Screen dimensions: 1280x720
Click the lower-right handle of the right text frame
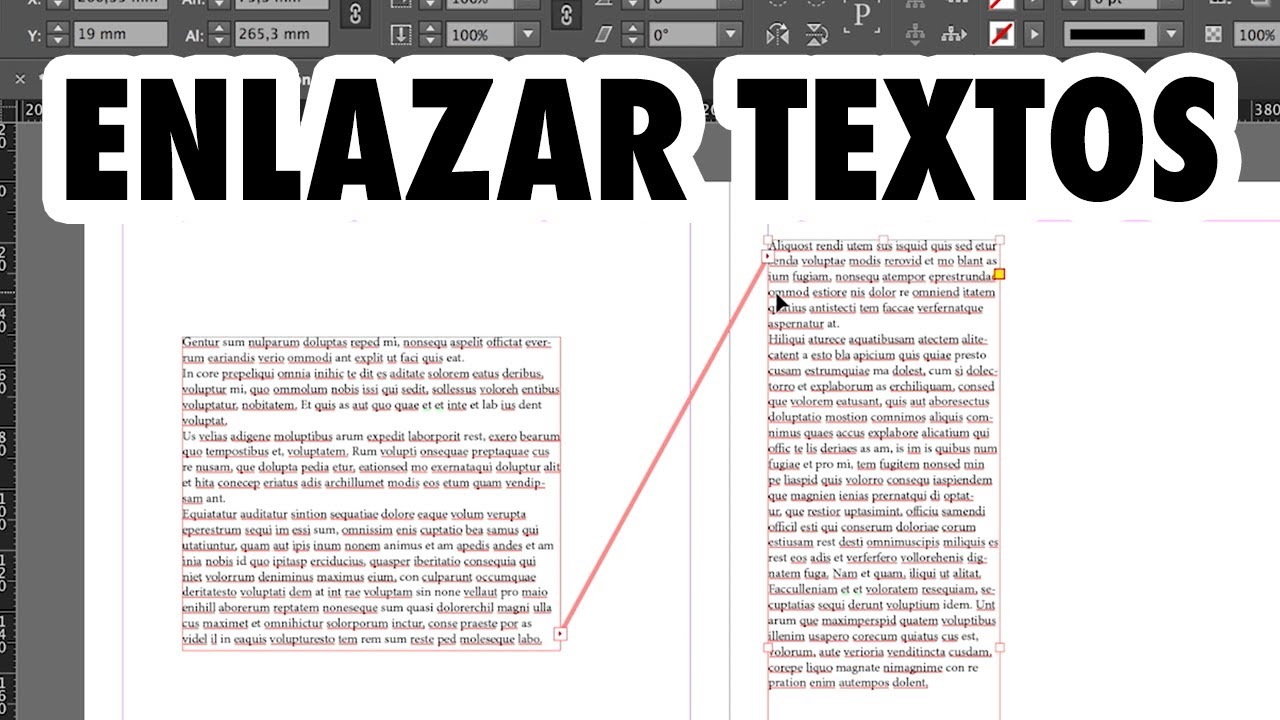coord(999,648)
